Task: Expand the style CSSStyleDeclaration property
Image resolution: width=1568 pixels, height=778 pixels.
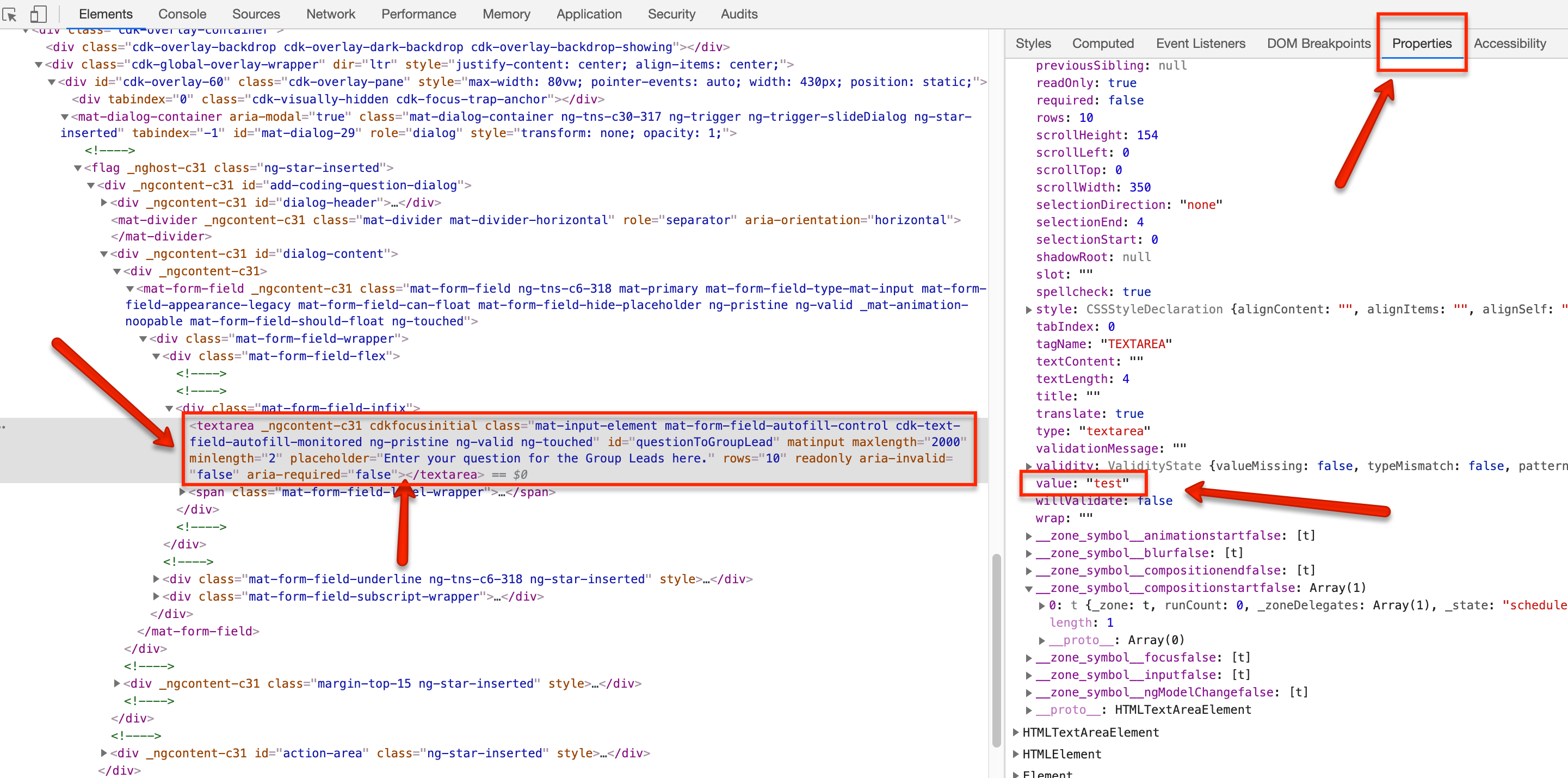Action: pos(1029,309)
